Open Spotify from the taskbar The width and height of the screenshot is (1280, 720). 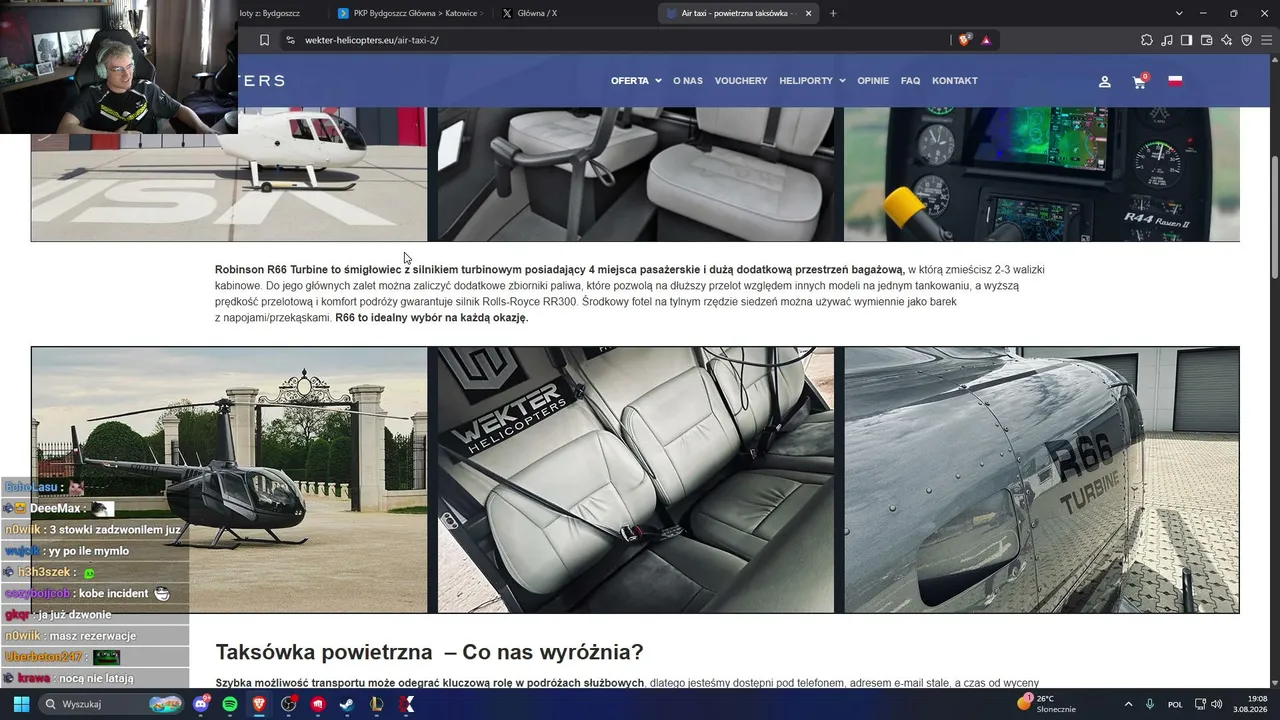pyautogui.click(x=230, y=704)
